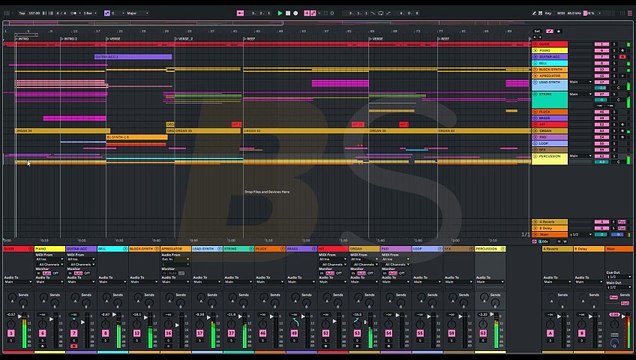
Task: Click DRUMS pan knob in mixer
Action: tap(11, 324)
